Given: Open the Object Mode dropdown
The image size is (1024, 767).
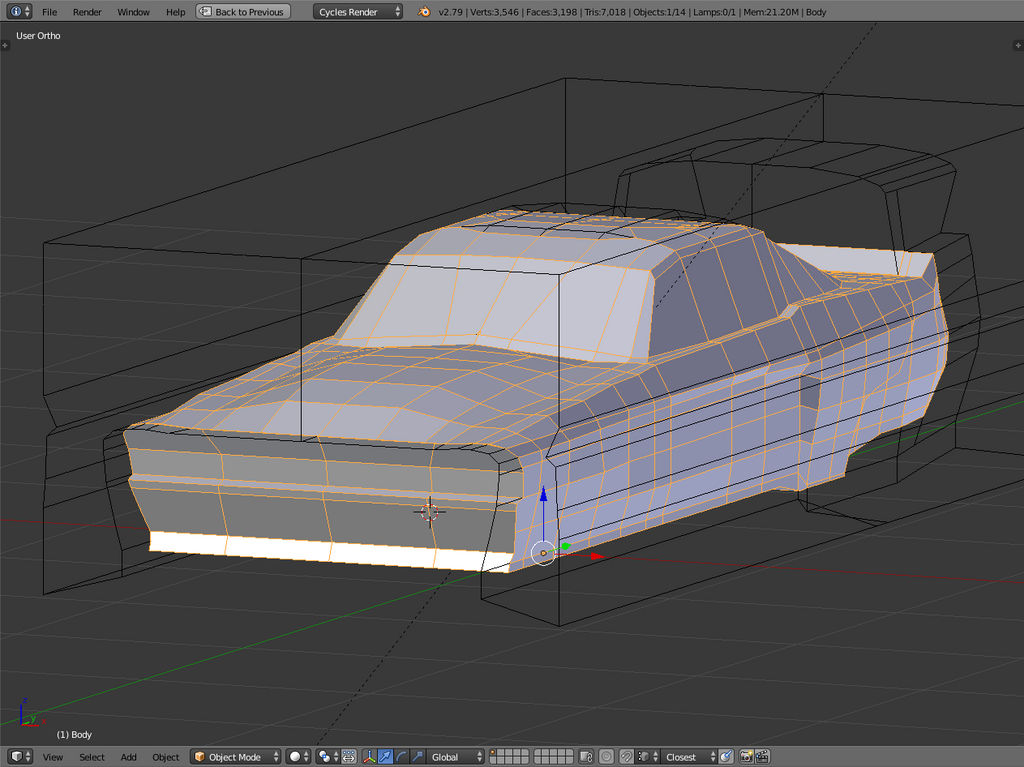Looking at the screenshot, I should [236, 757].
